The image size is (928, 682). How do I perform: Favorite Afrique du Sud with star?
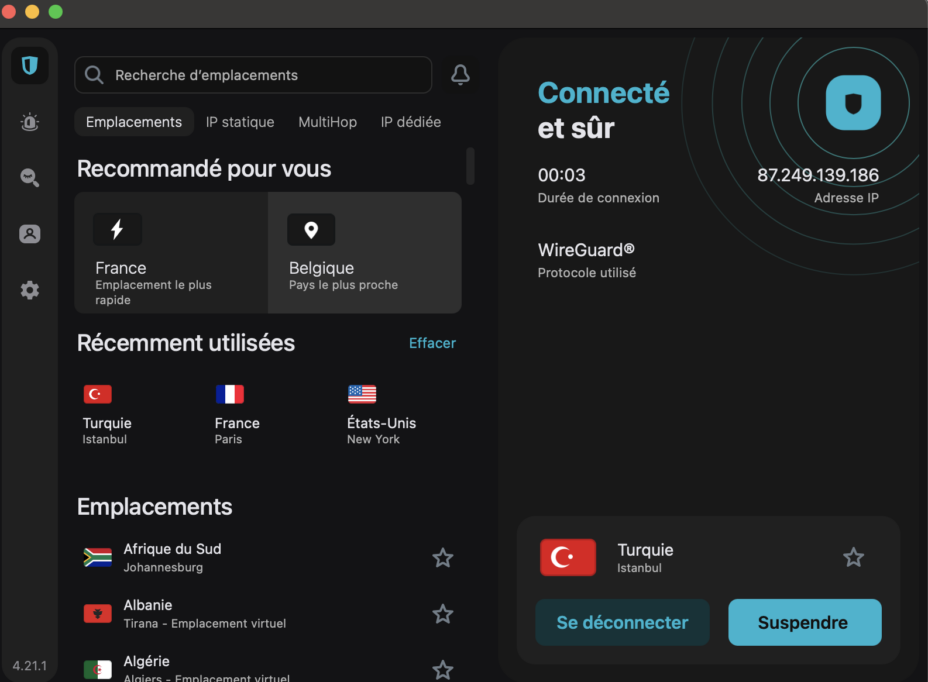[x=443, y=558]
